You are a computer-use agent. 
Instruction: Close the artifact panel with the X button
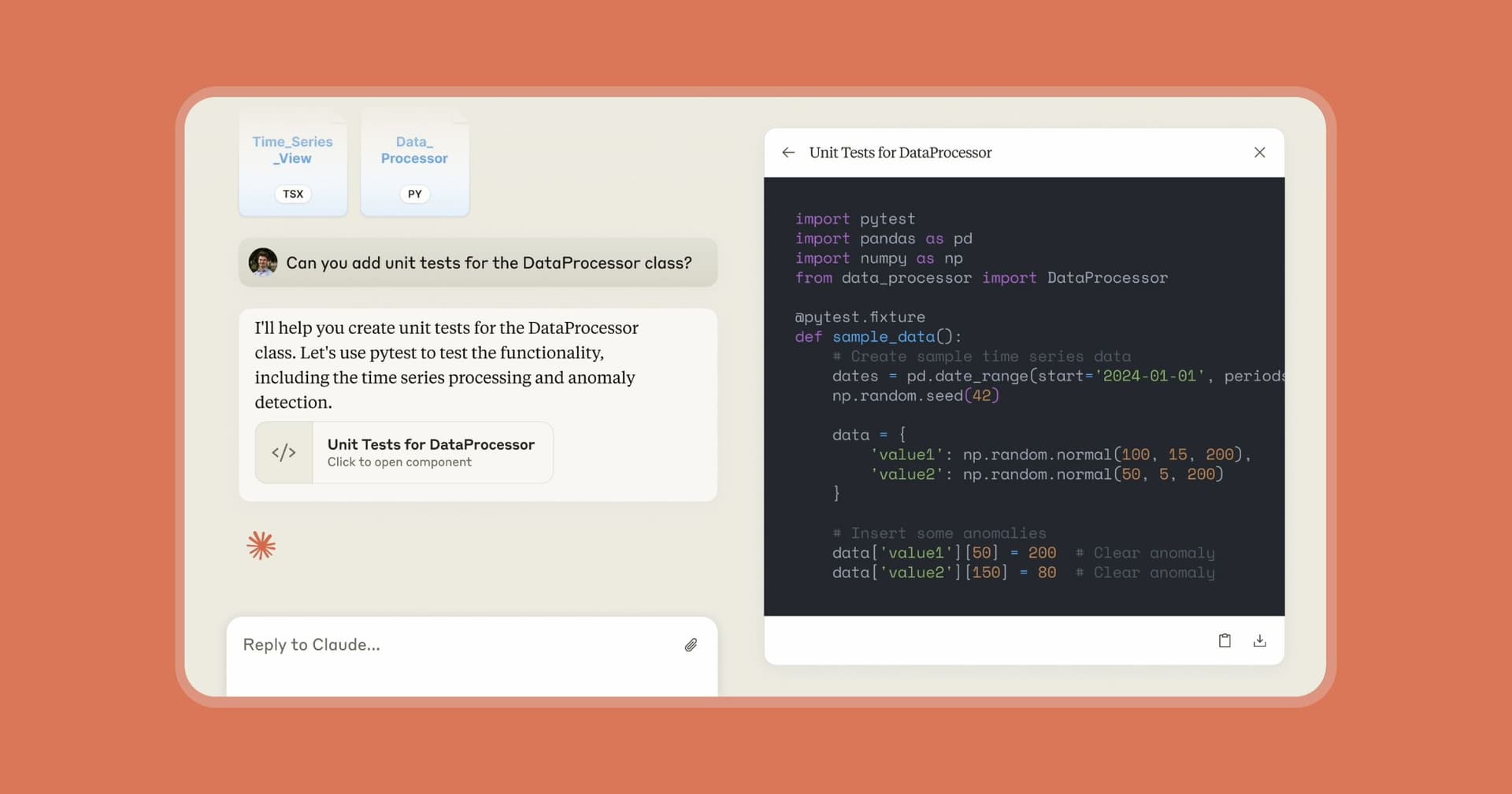coord(1260,152)
